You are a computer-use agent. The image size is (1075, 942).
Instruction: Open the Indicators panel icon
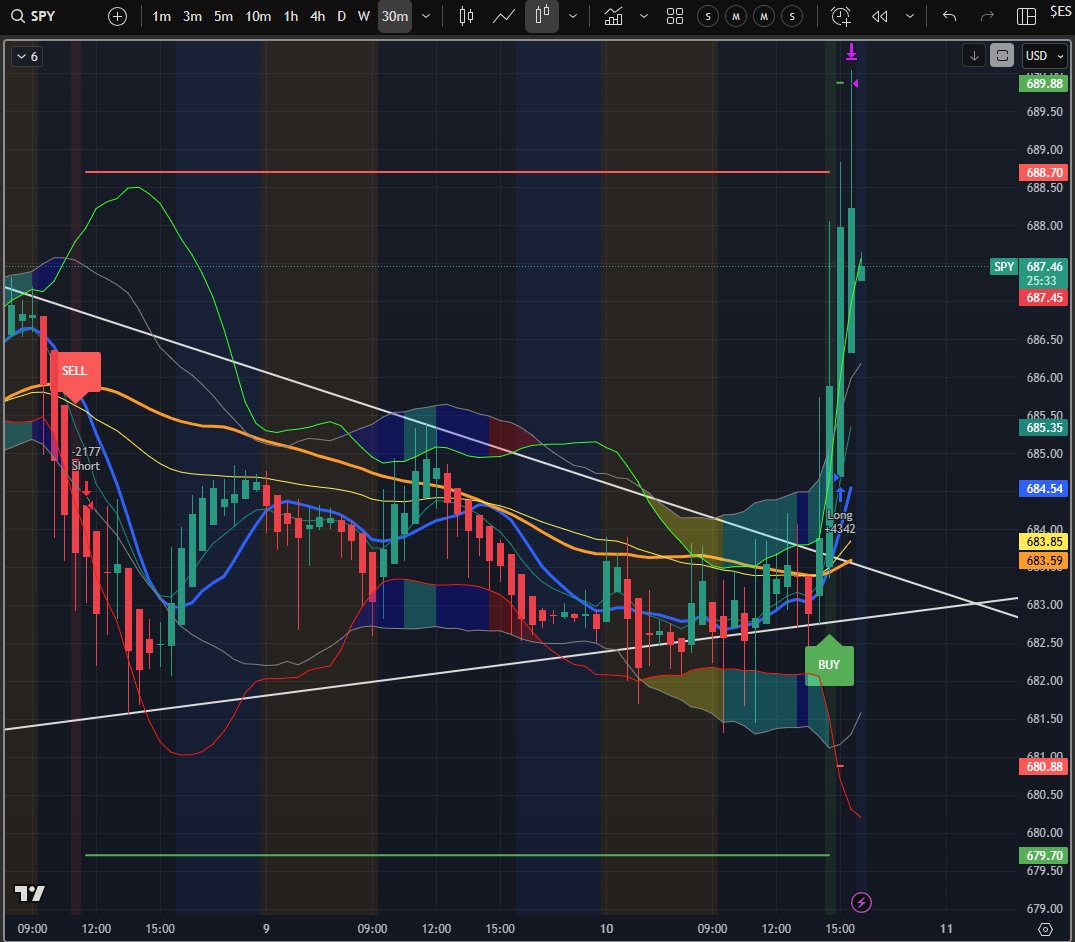613,16
